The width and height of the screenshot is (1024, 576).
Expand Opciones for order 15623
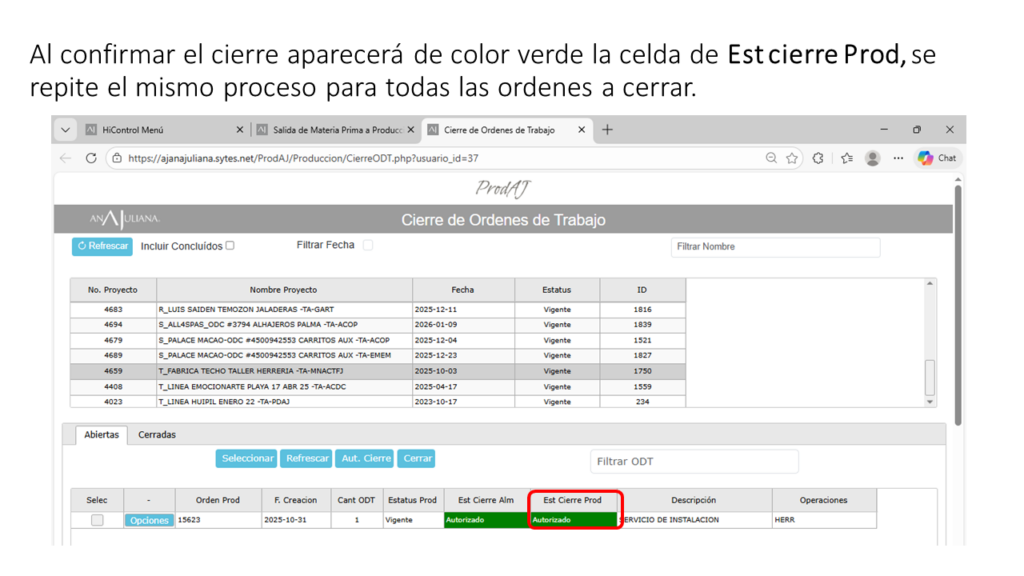pos(149,520)
